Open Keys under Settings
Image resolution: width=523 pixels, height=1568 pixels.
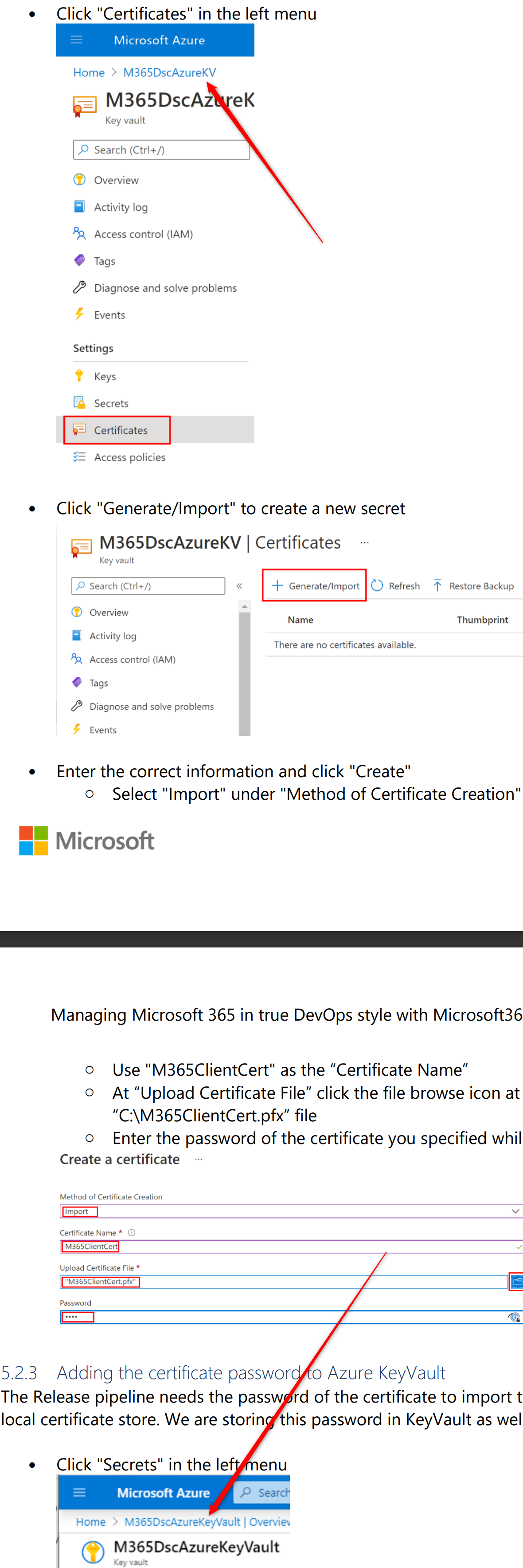pyautogui.click(x=105, y=376)
